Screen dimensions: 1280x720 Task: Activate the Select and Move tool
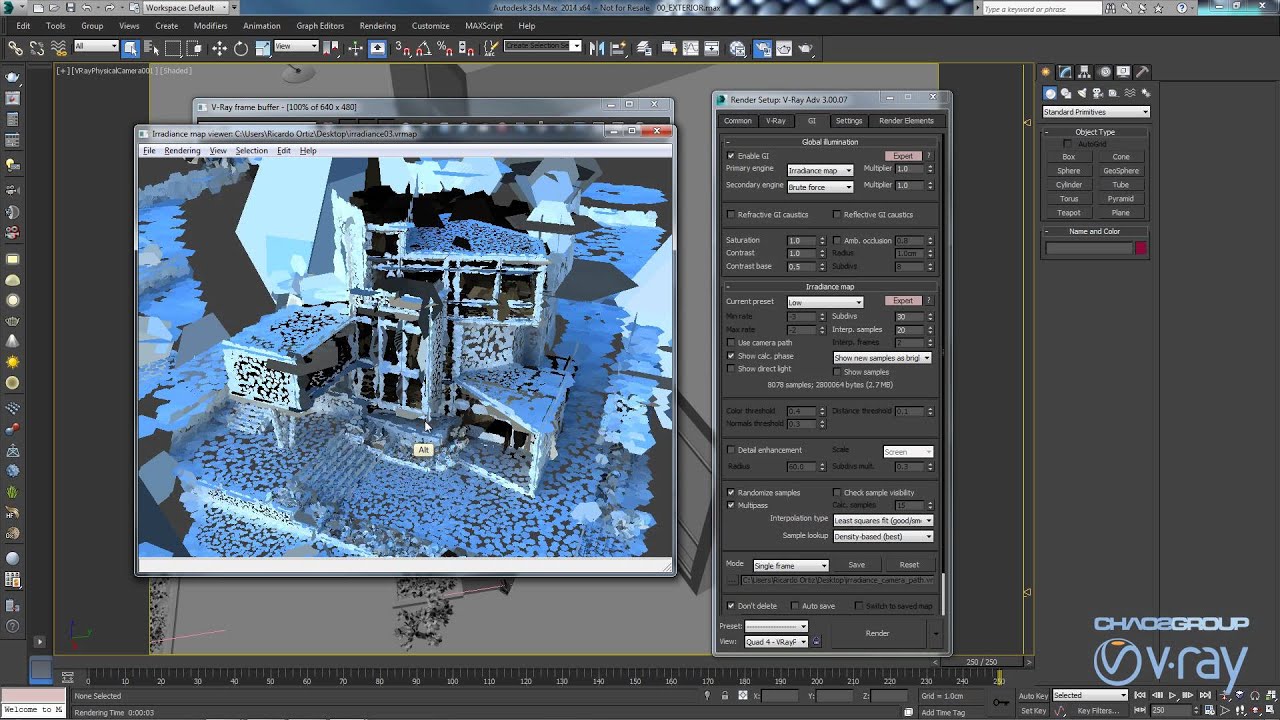(219, 47)
